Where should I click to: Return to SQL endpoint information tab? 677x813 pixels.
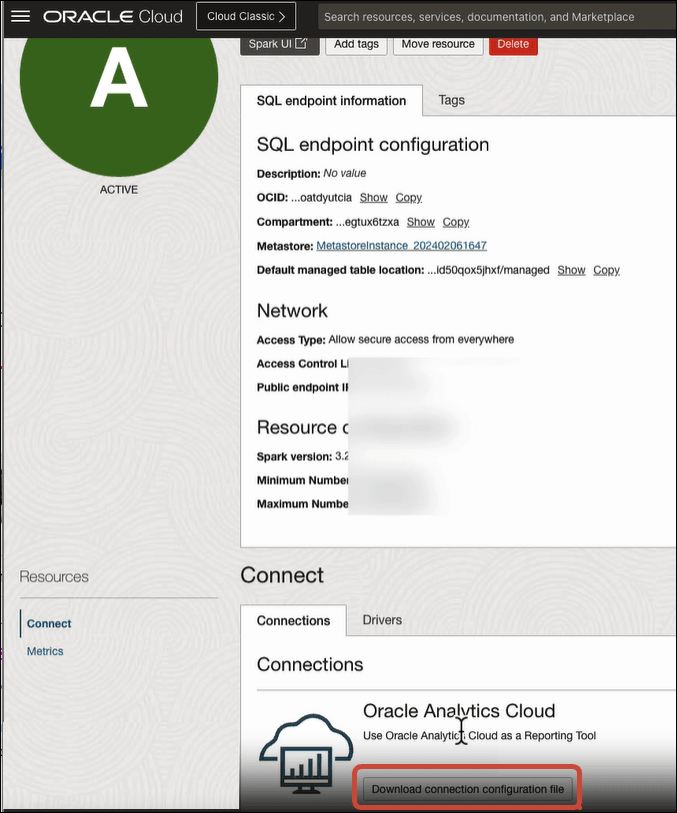[331, 100]
